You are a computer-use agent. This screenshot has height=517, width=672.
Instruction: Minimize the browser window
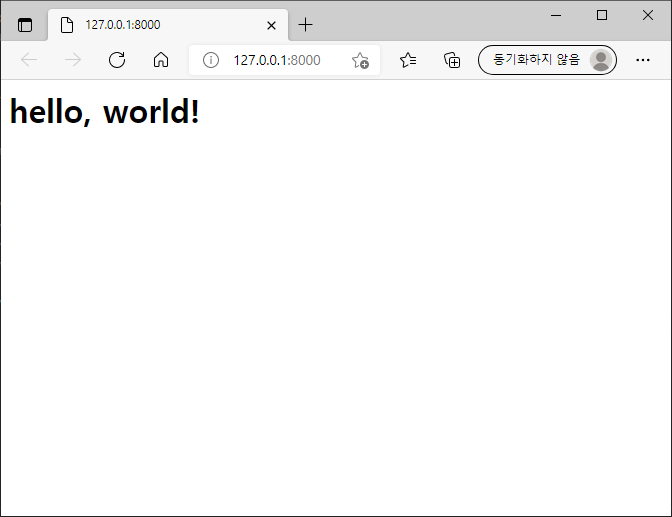[x=556, y=15]
